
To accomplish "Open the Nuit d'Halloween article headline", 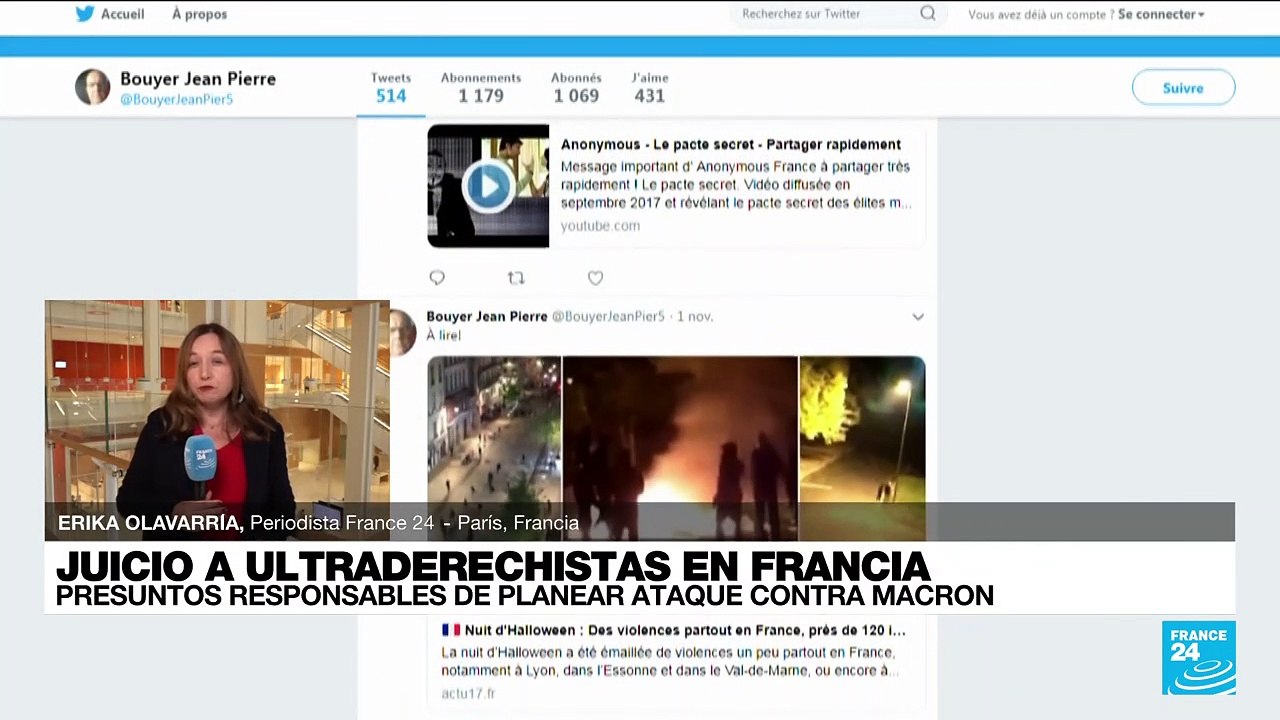I will tap(674, 631).
